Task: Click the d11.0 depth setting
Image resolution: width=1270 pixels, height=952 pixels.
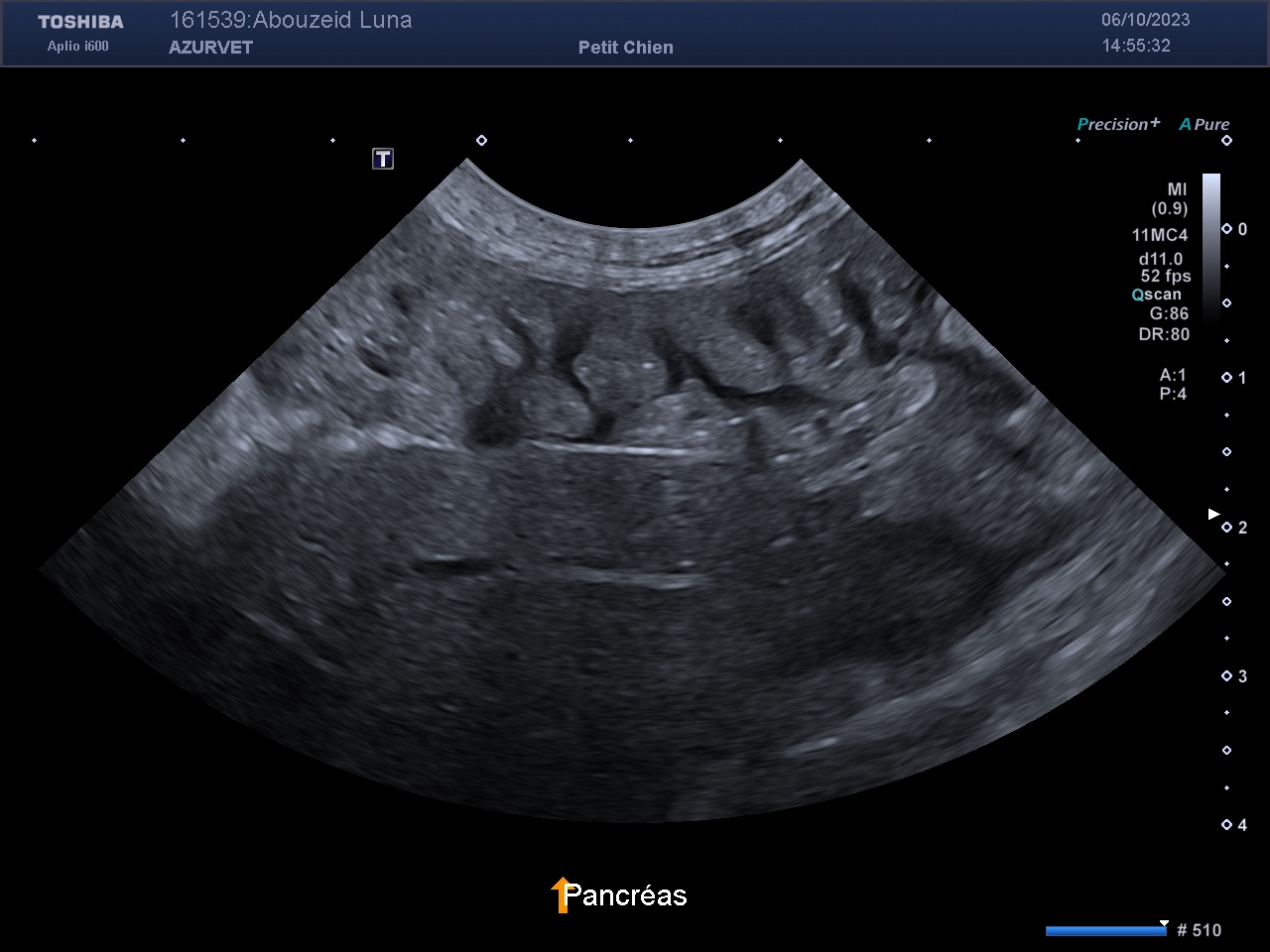Action: tap(1160, 259)
